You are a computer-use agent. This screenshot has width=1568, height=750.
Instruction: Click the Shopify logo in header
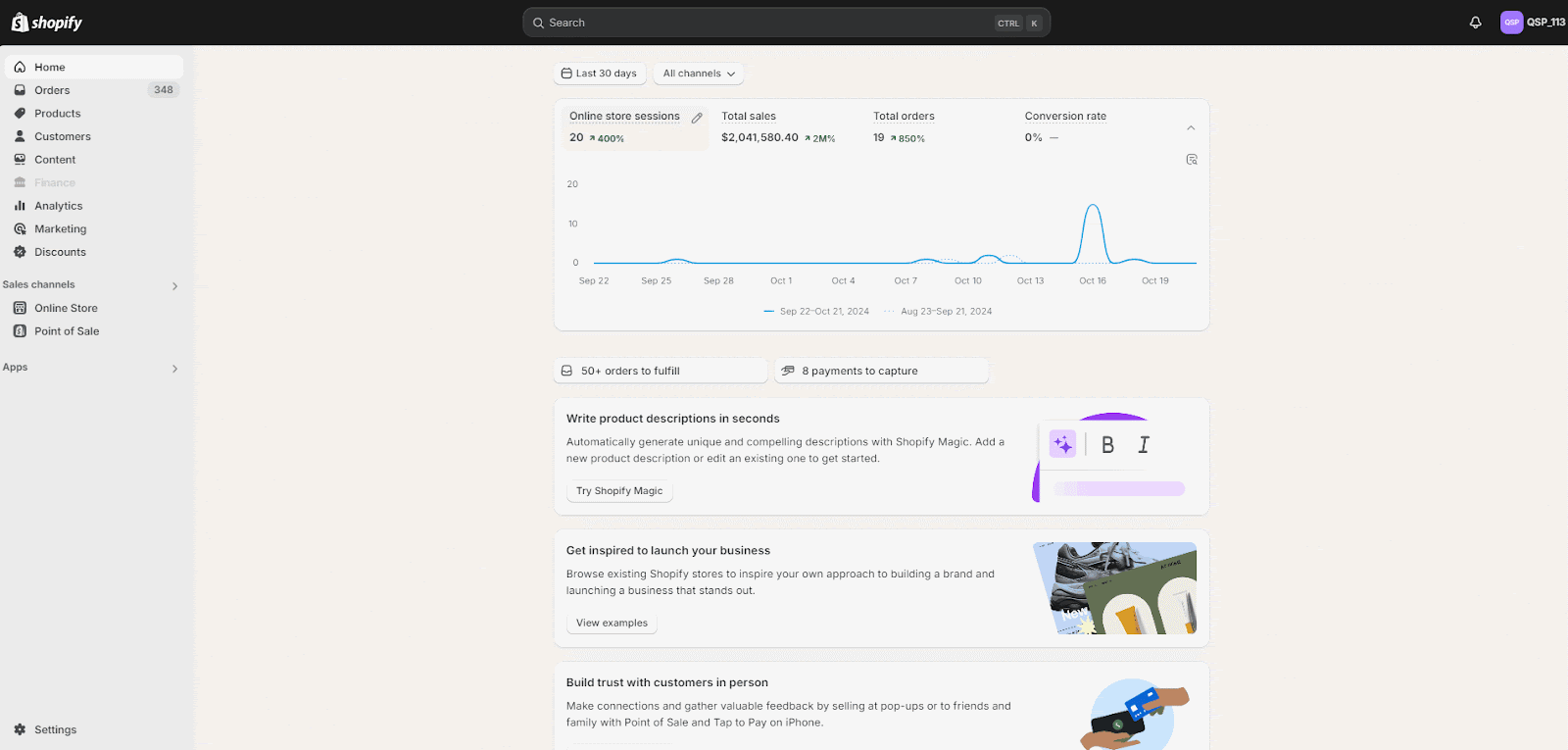[46, 23]
